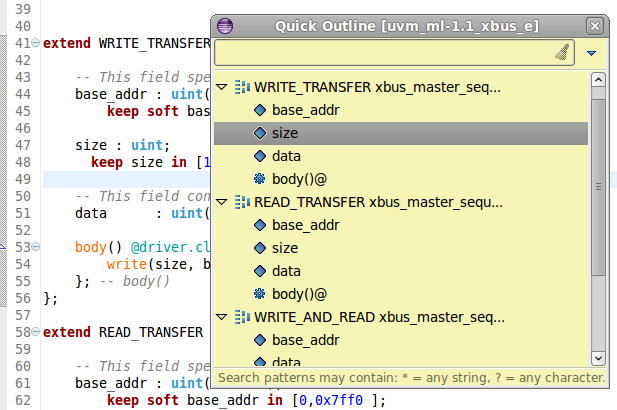Select body()@ method under WRITE_TRANSFER
Screen dimensions: 617x410
tap(299, 179)
